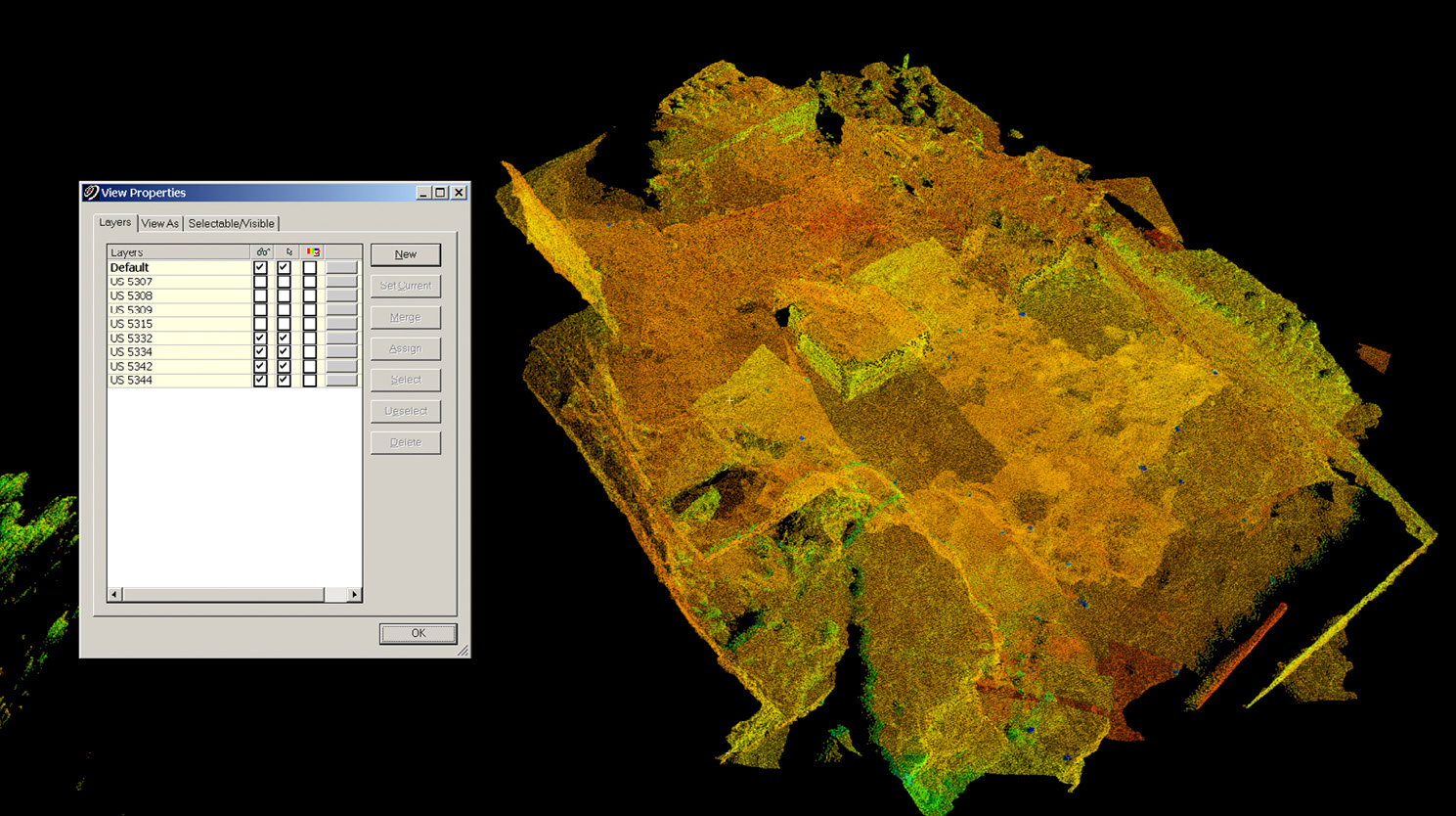Open the Selectable/Visible tab
The width and height of the screenshot is (1456, 816).
[x=232, y=223]
